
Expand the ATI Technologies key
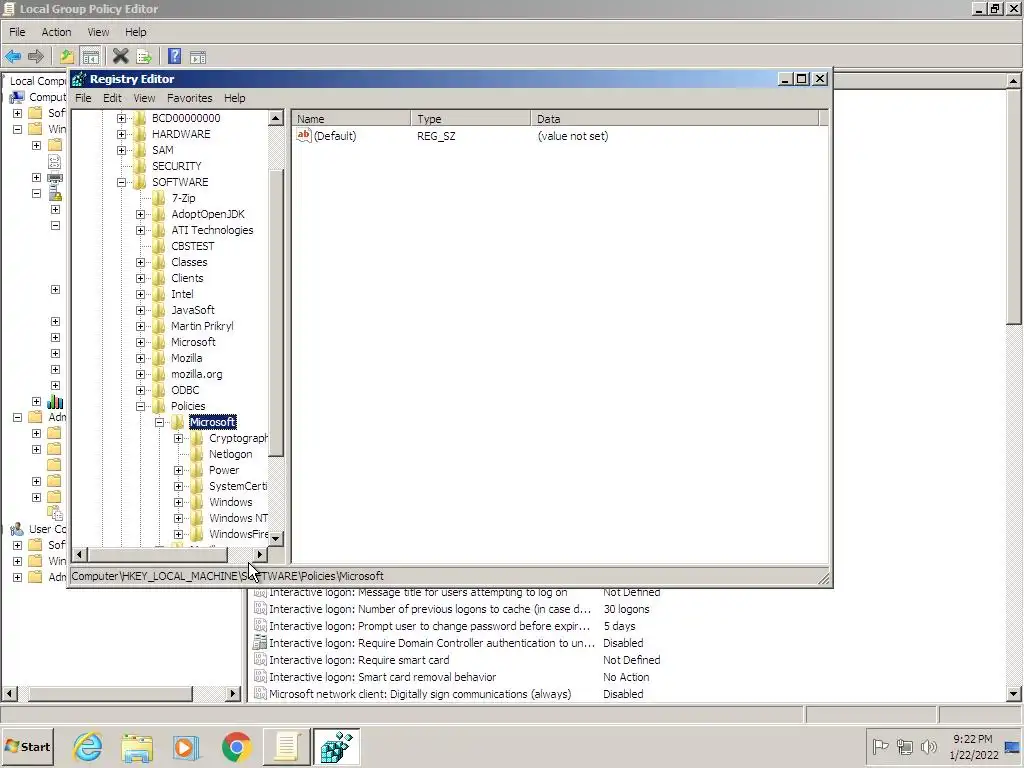tap(140, 230)
